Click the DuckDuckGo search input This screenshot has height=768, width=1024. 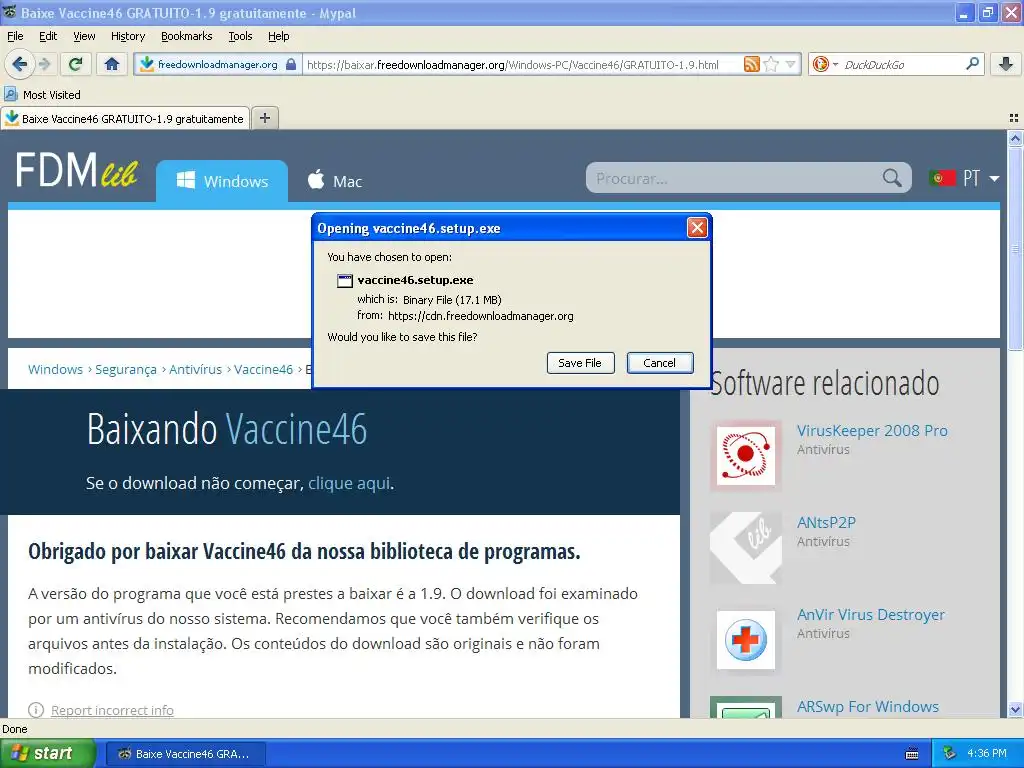click(901, 65)
